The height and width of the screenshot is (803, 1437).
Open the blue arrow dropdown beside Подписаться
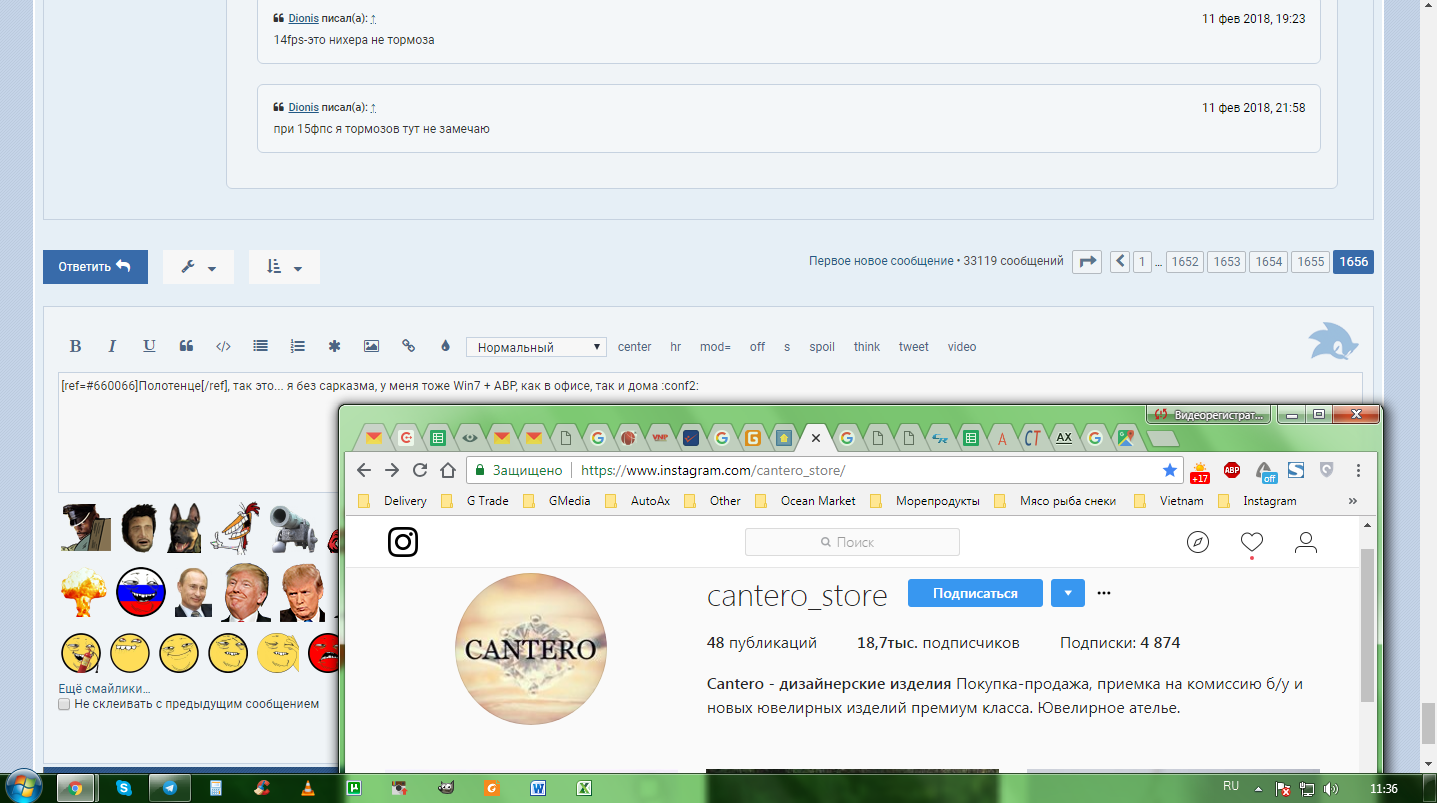point(1067,593)
